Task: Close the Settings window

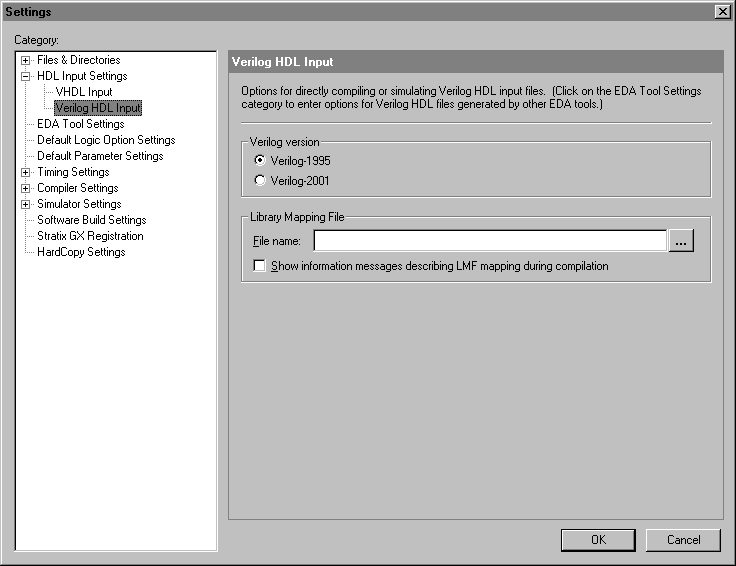Action: tap(722, 11)
